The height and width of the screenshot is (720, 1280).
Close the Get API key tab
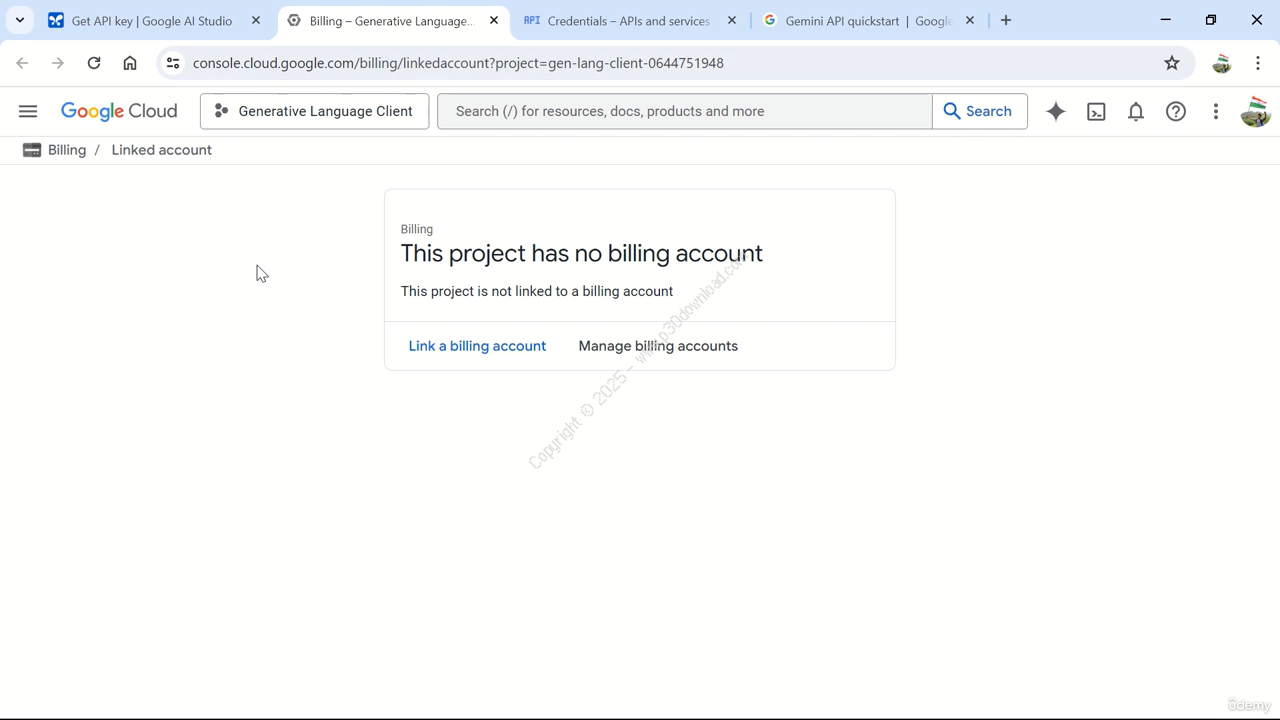pyautogui.click(x=256, y=20)
